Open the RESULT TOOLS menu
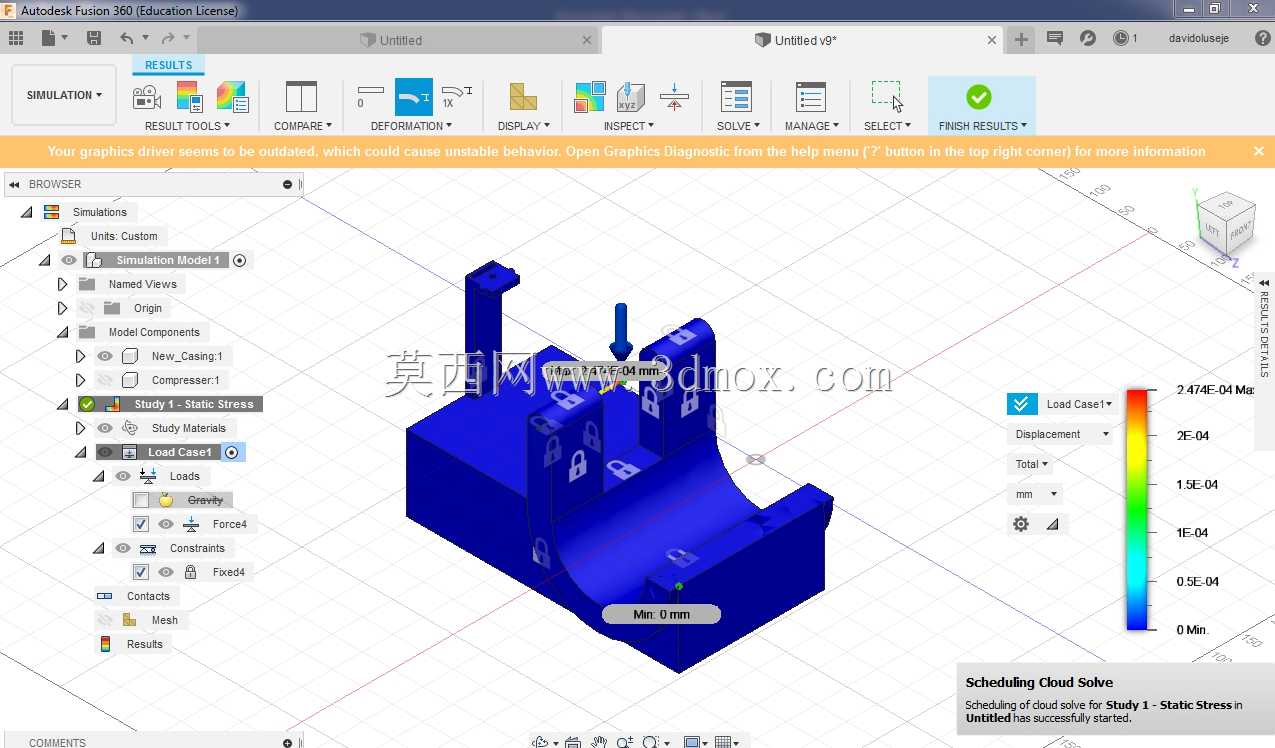This screenshot has height=748, width=1275. pyautogui.click(x=187, y=126)
